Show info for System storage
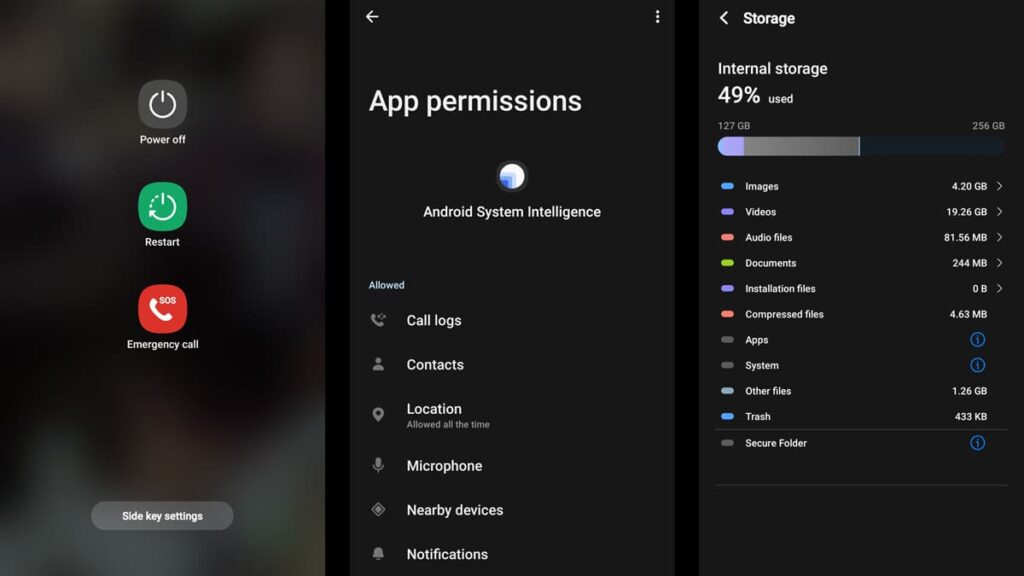1024x576 pixels. [977, 366]
